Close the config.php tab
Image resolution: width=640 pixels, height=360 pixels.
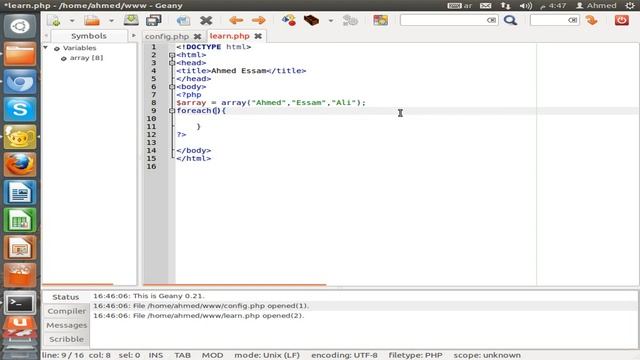(198, 36)
